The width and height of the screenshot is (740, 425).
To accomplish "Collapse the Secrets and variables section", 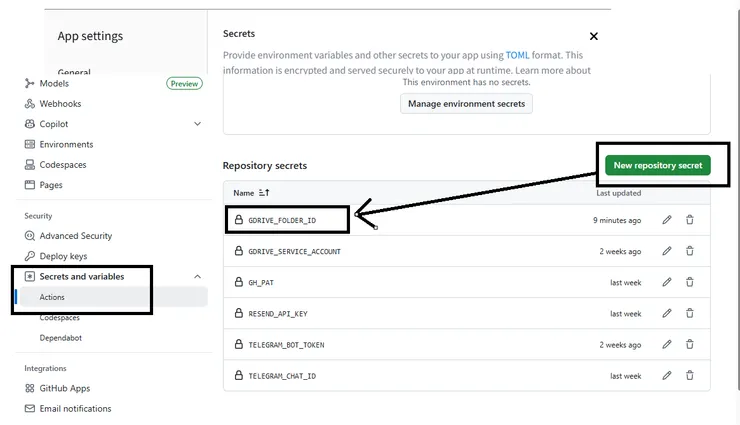I will pos(197,276).
